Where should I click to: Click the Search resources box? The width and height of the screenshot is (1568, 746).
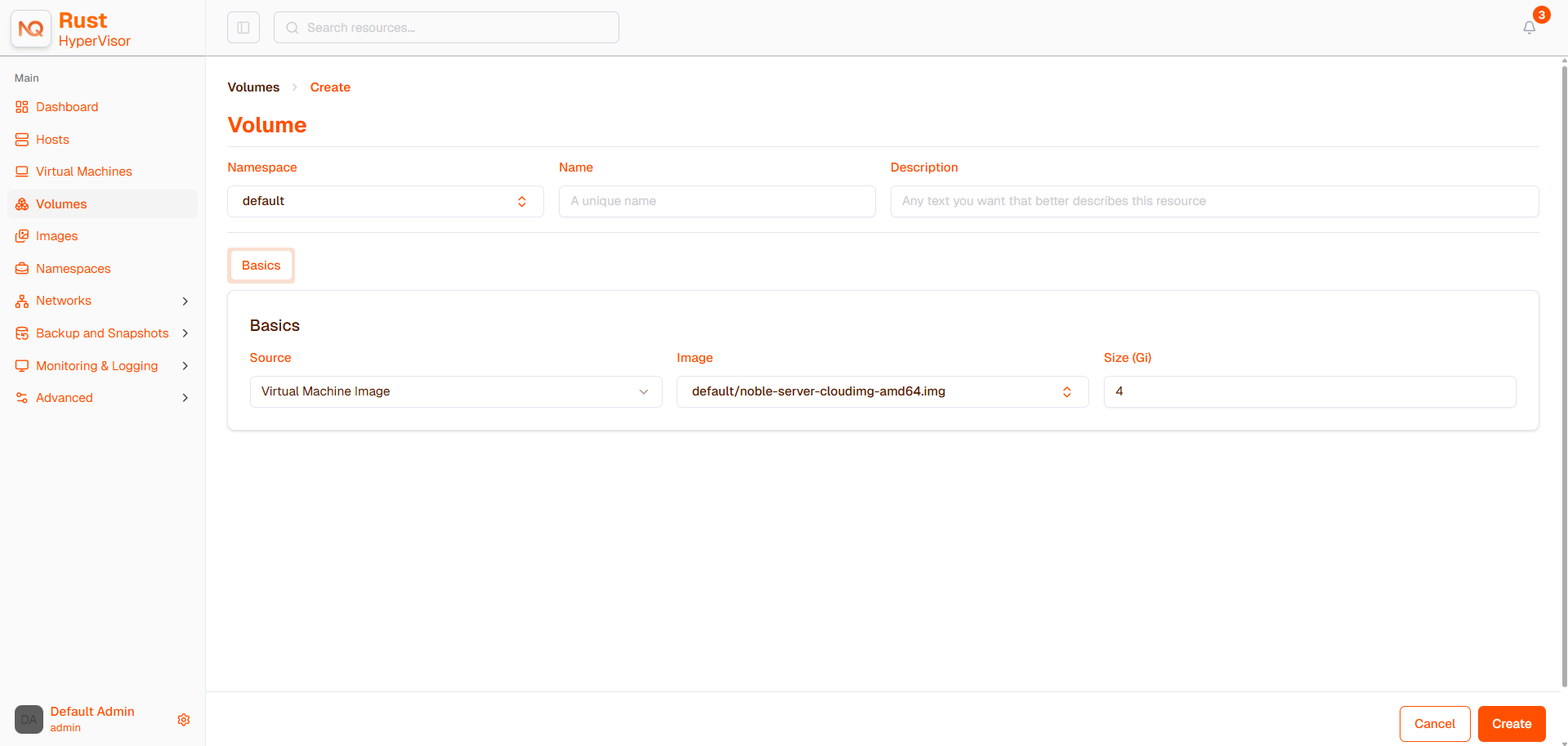[x=446, y=28]
